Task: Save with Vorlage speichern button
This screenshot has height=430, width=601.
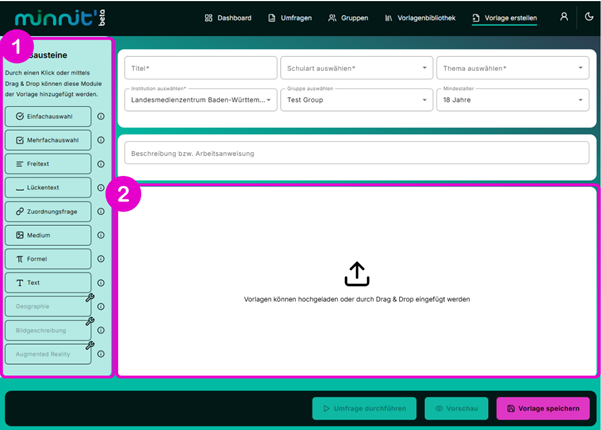Action: pyautogui.click(x=543, y=409)
